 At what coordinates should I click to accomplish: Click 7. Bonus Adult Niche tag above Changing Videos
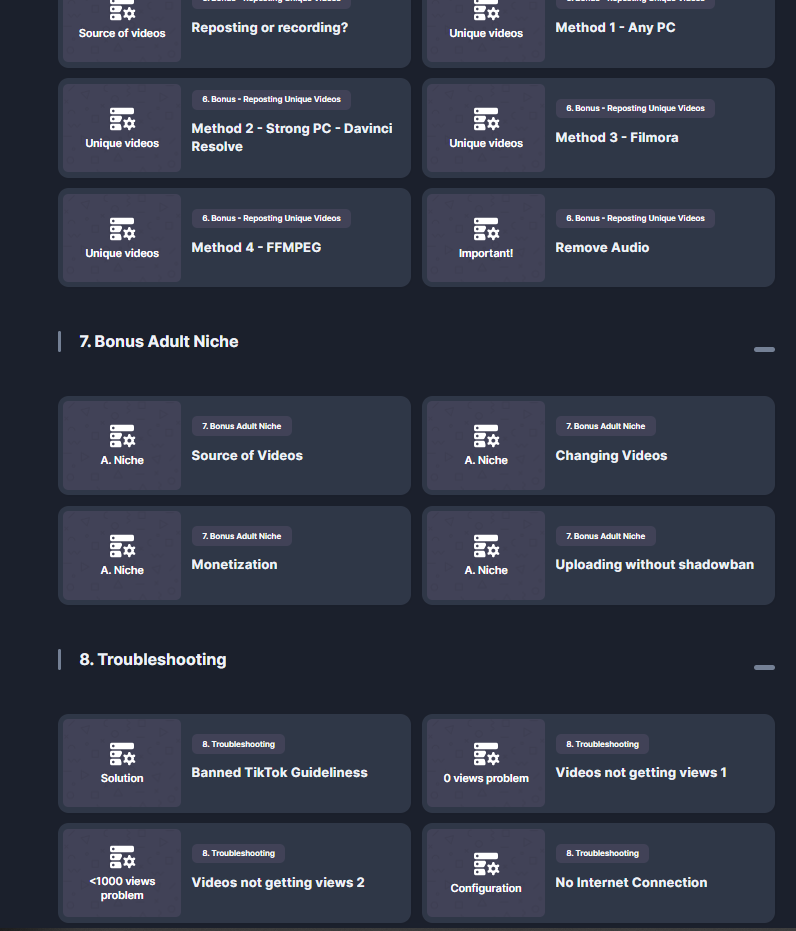[605, 426]
